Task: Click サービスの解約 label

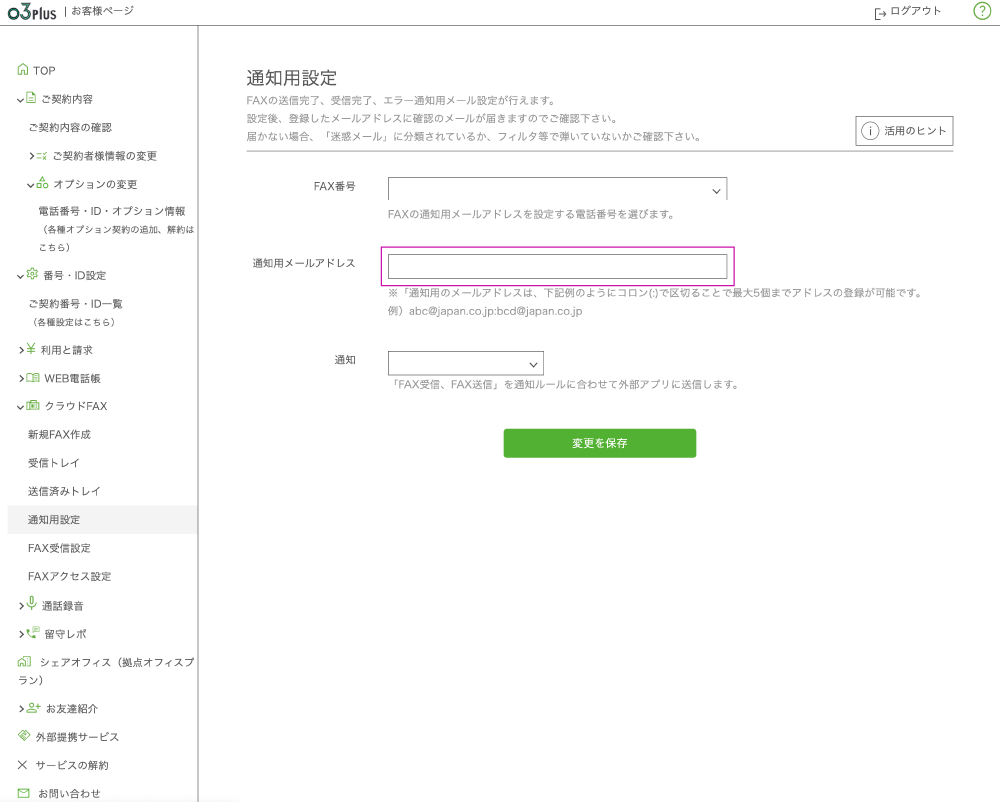Action: click(72, 765)
